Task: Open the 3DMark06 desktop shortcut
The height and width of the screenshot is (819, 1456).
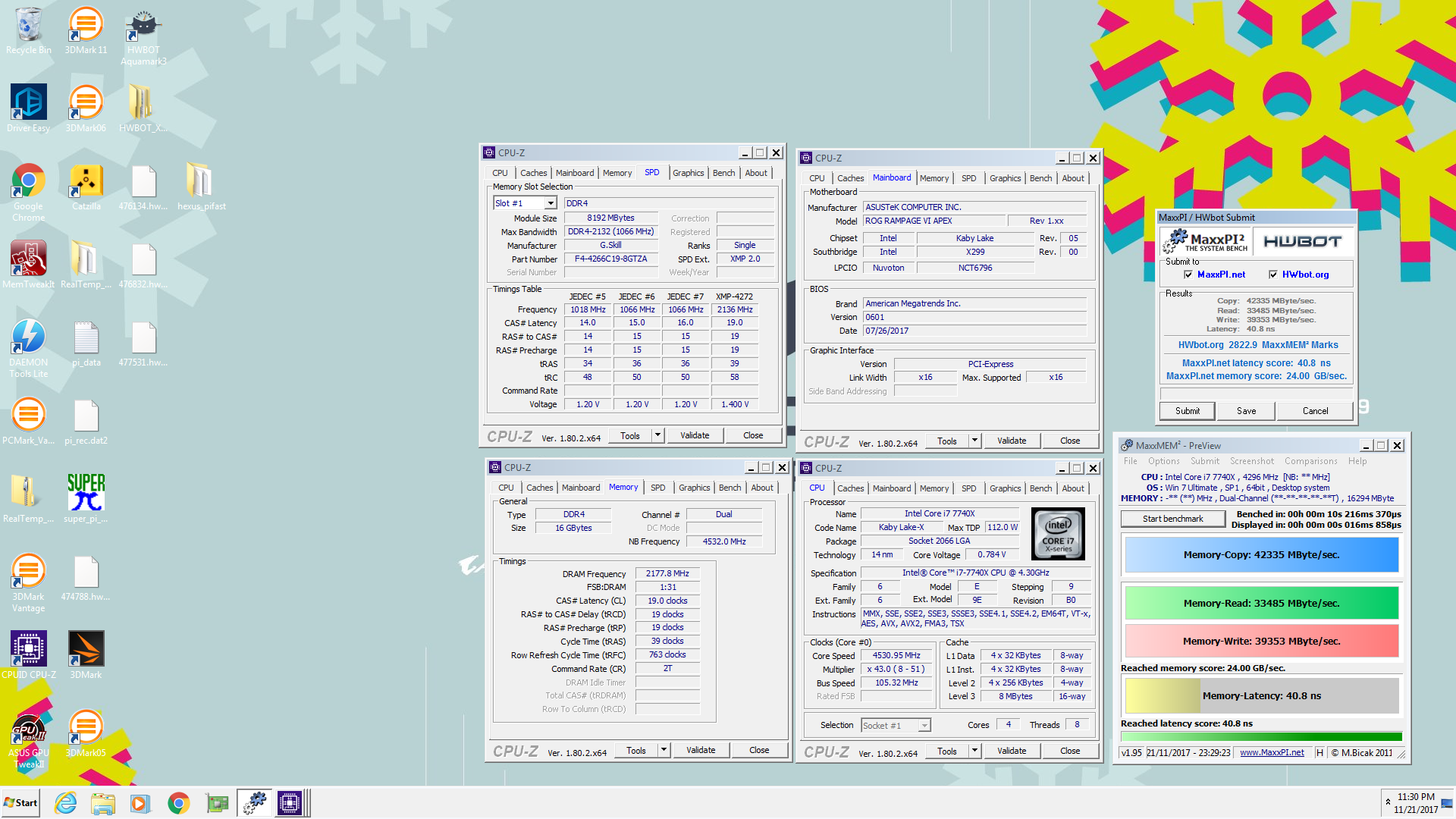Action: point(86,108)
